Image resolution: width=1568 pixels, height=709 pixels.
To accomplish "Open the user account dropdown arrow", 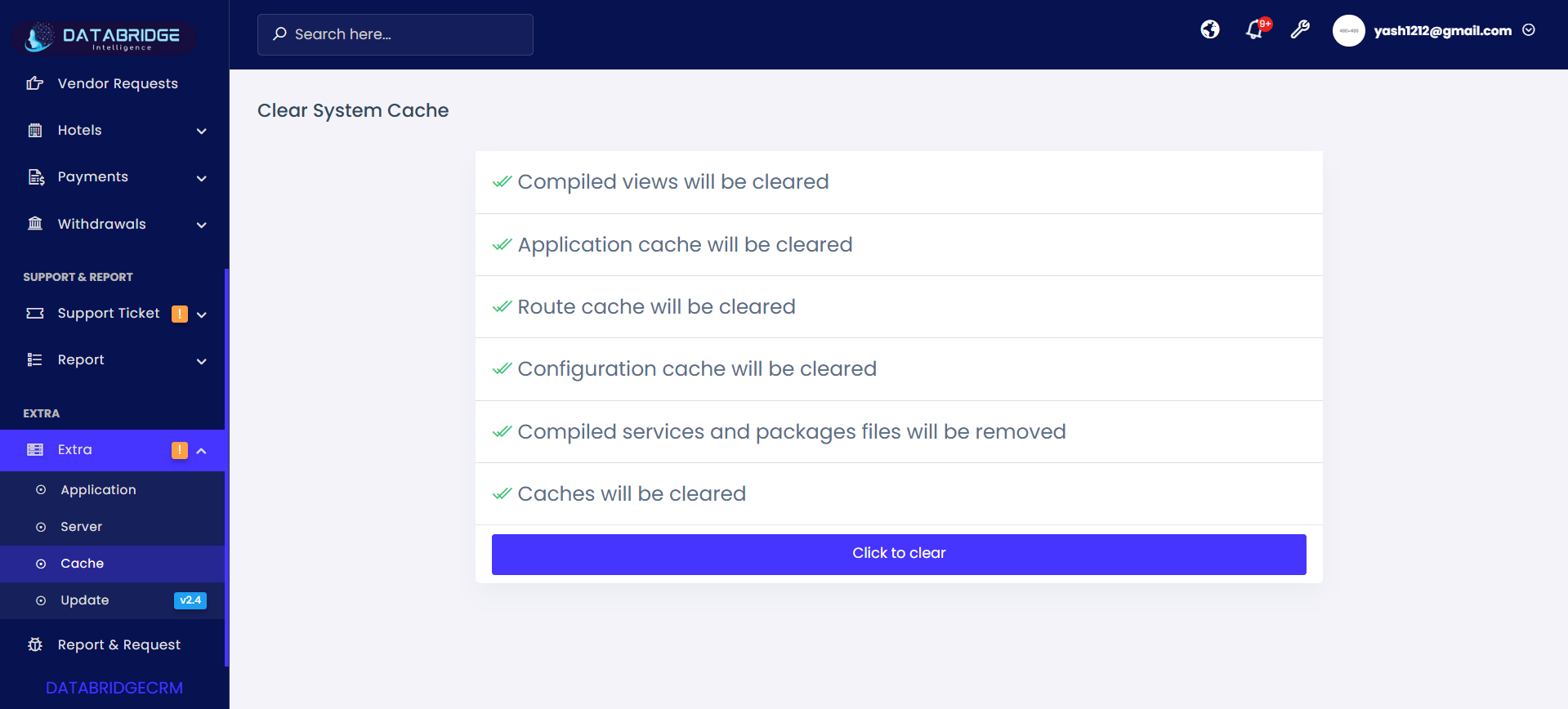I will click(x=1529, y=30).
